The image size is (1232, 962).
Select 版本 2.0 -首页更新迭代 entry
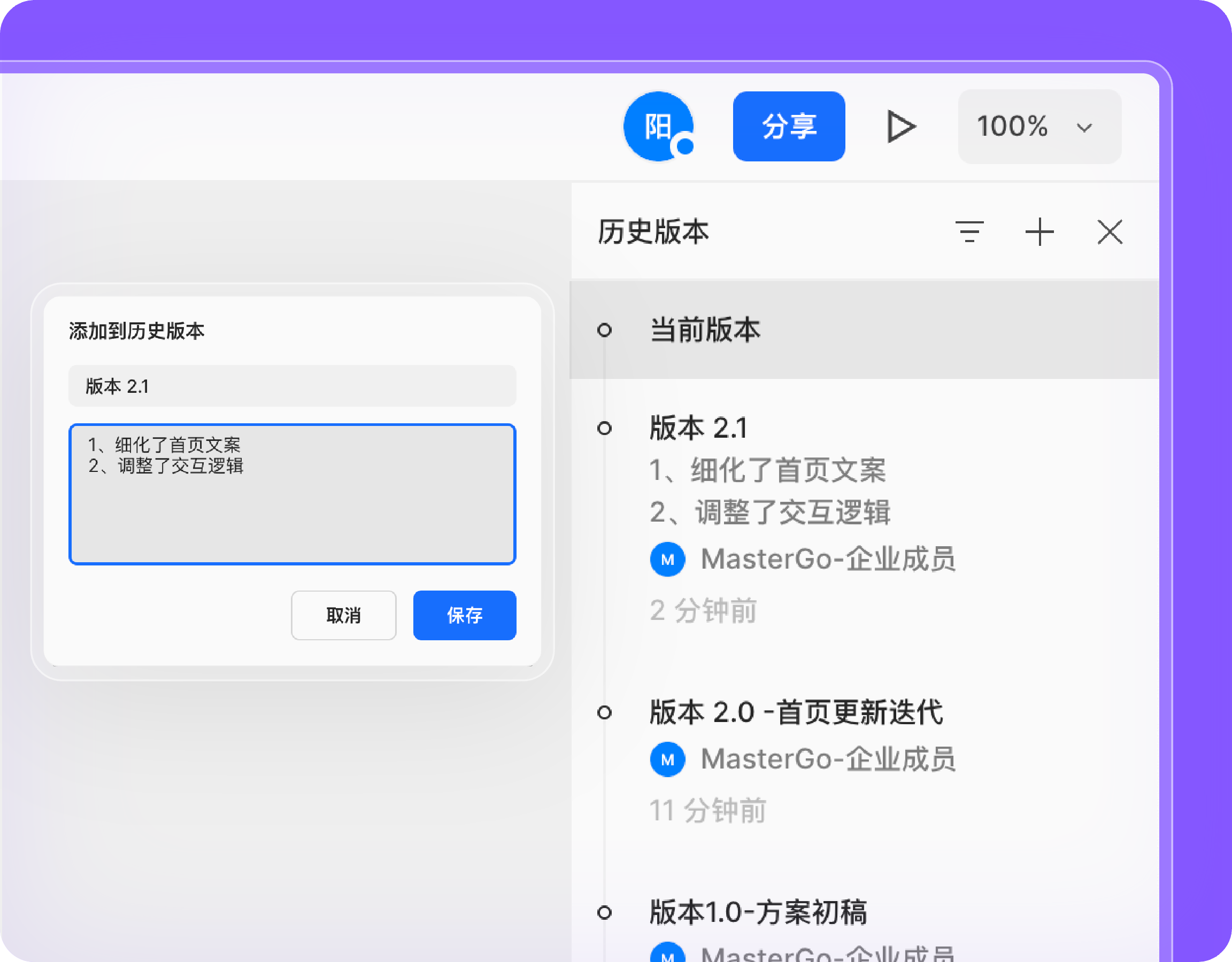[x=795, y=712]
